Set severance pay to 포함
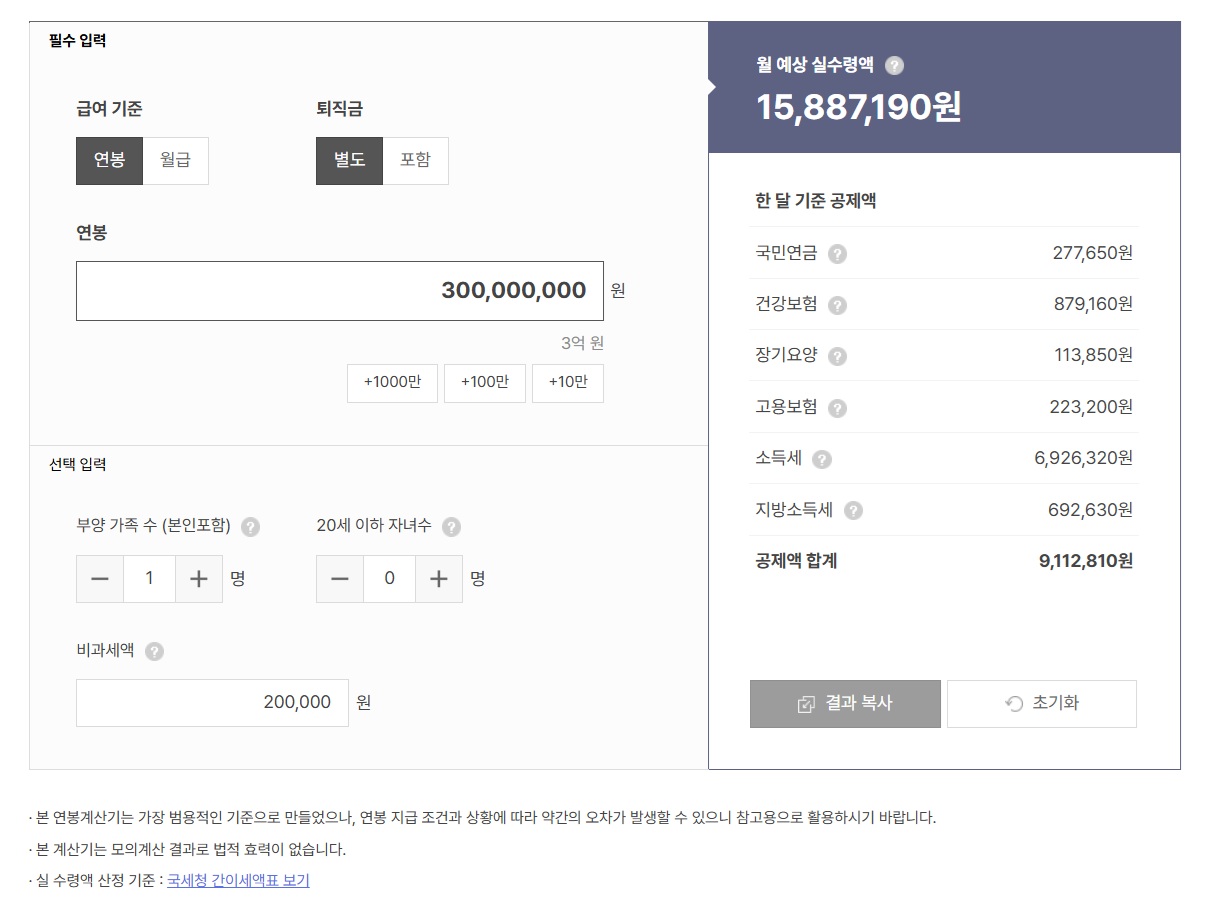 415,161
